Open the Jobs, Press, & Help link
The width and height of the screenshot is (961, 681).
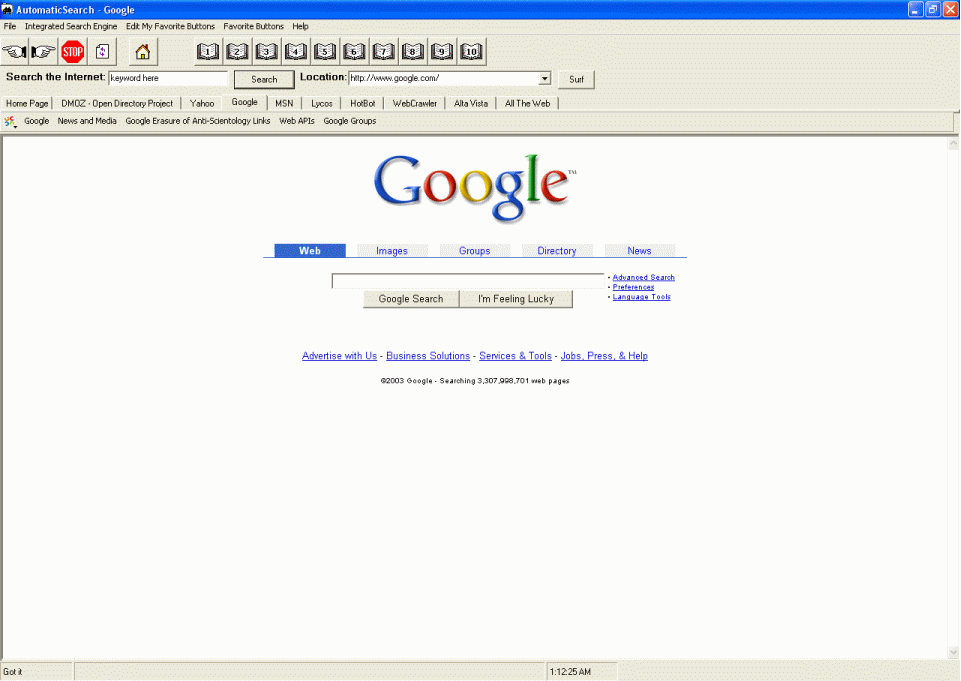click(x=604, y=356)
